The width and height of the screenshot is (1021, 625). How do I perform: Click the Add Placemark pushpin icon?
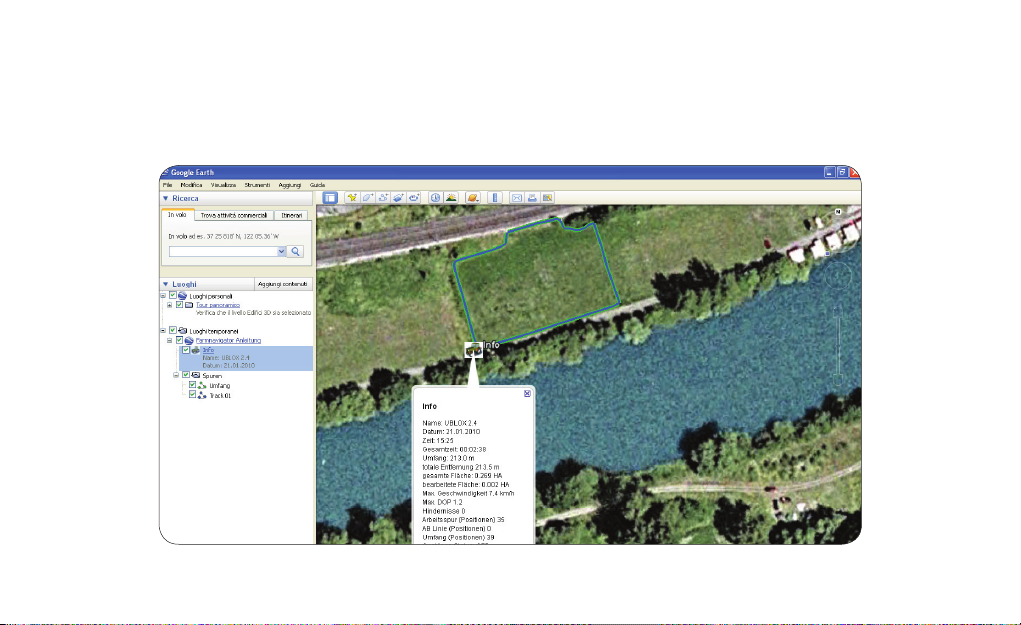352,197
